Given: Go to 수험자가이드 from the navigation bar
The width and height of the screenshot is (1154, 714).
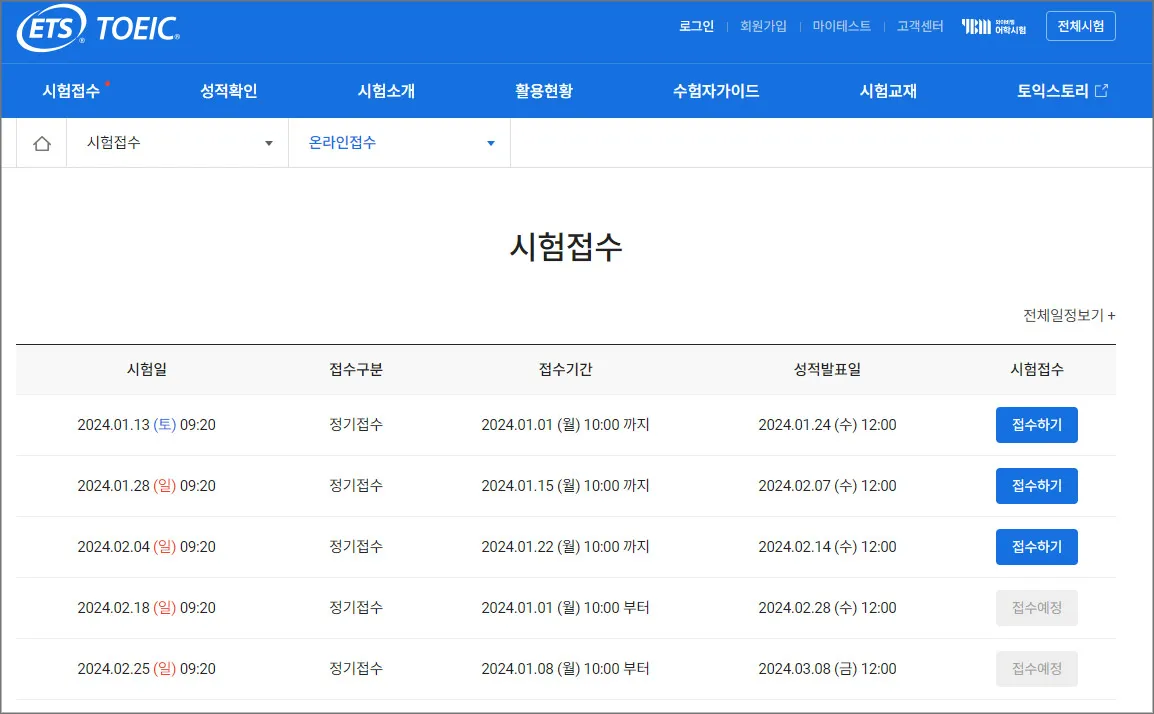Looking at the screenshot, I should point(716,90).
